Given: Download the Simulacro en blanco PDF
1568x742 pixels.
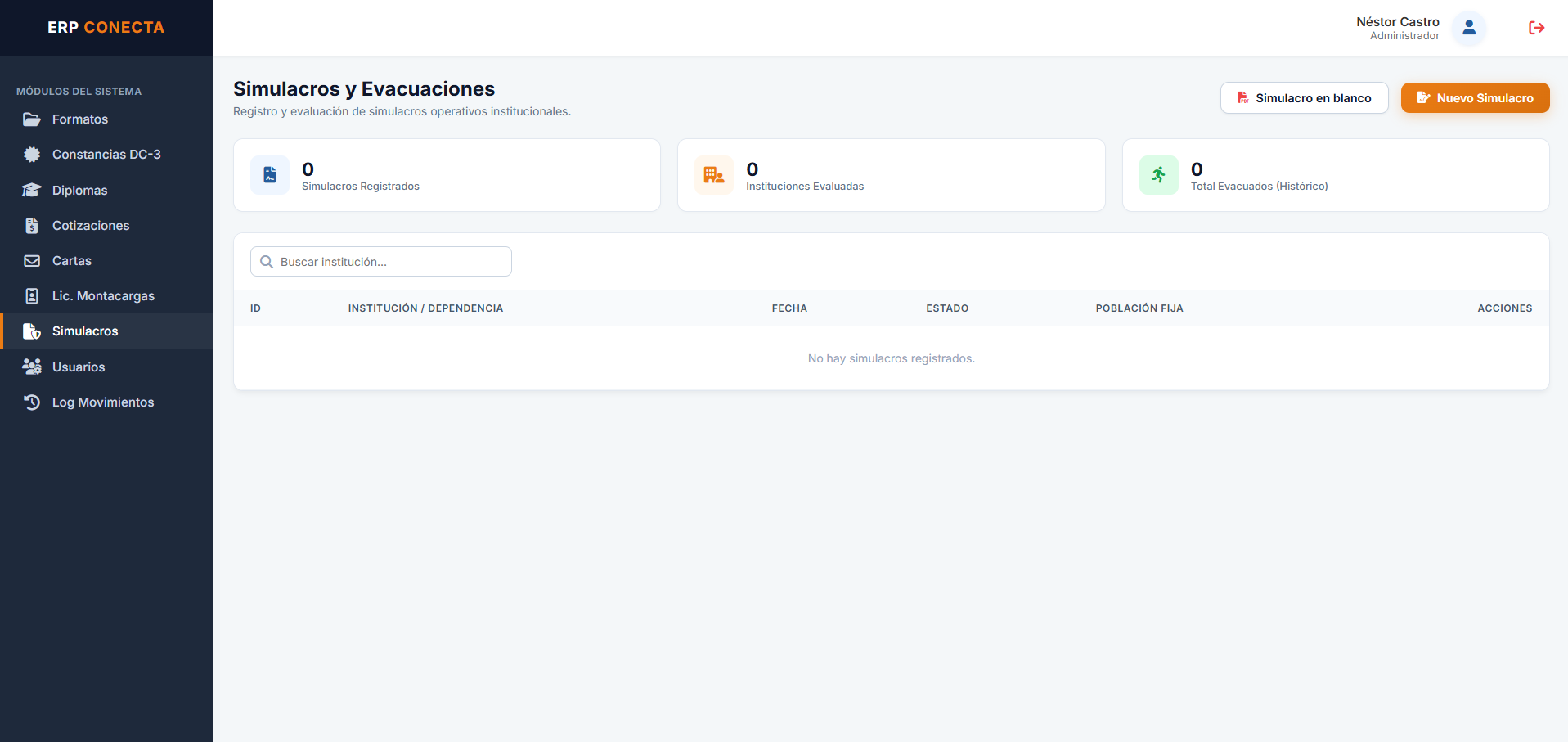Looking at the screenshot, I should (x=1304, y=98).
